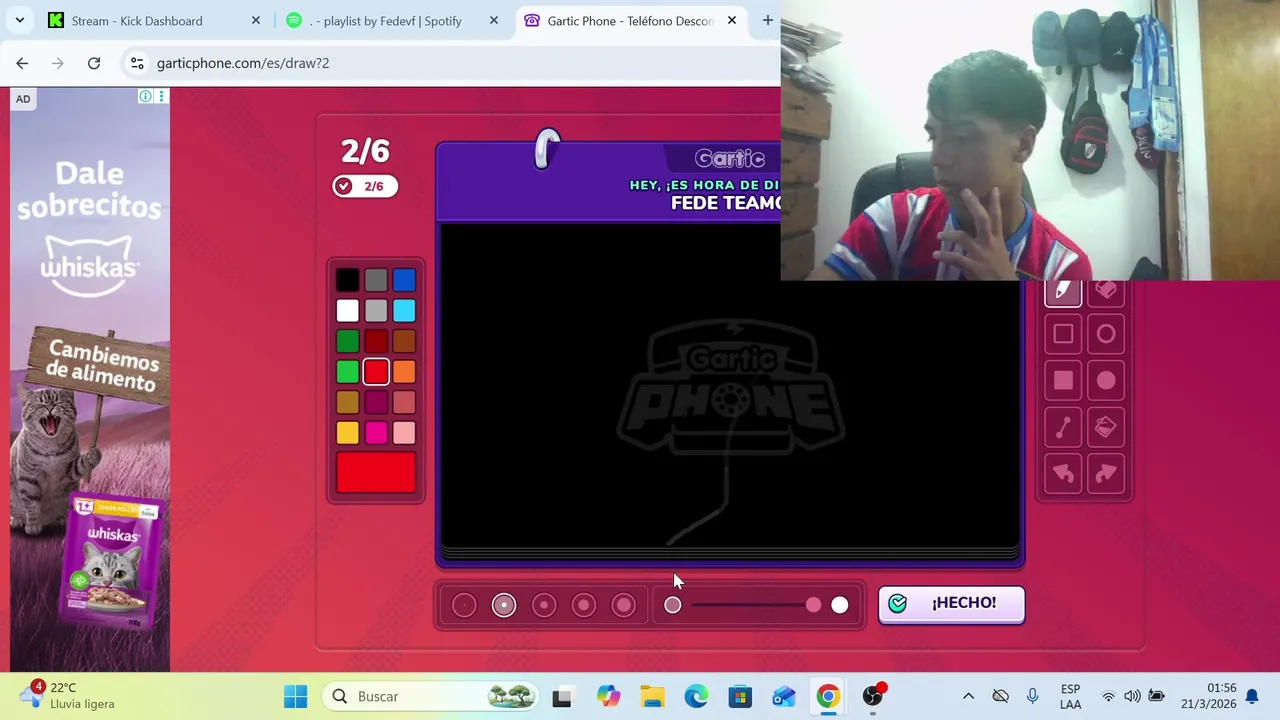Pick the hot pink color swatch
The image size is (1280, 720).
point(376,433)
